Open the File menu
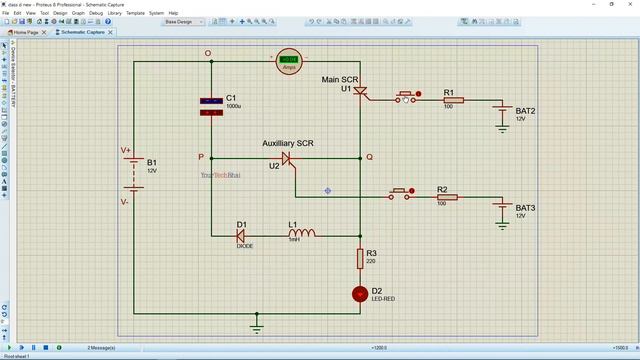Screen dimensions: 640x360 point(6,13)
